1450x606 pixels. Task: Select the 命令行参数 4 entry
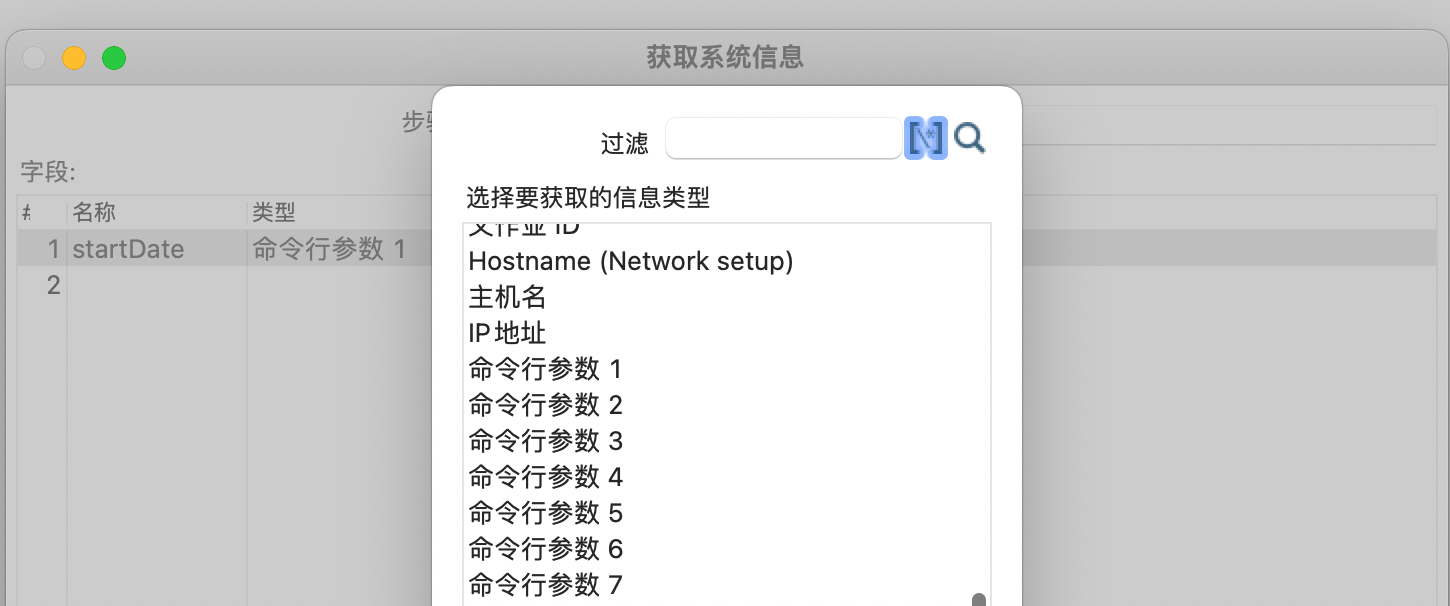545,477
